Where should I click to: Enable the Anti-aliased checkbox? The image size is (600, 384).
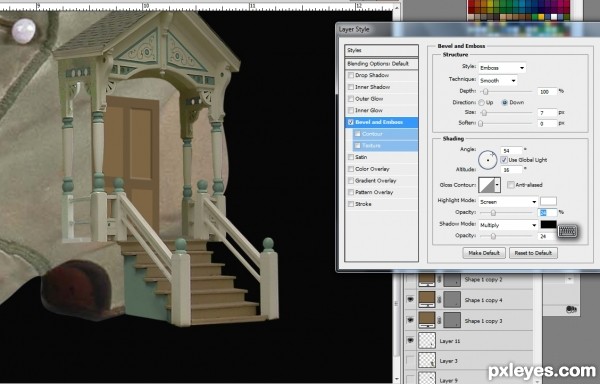[x=510, y=185]
